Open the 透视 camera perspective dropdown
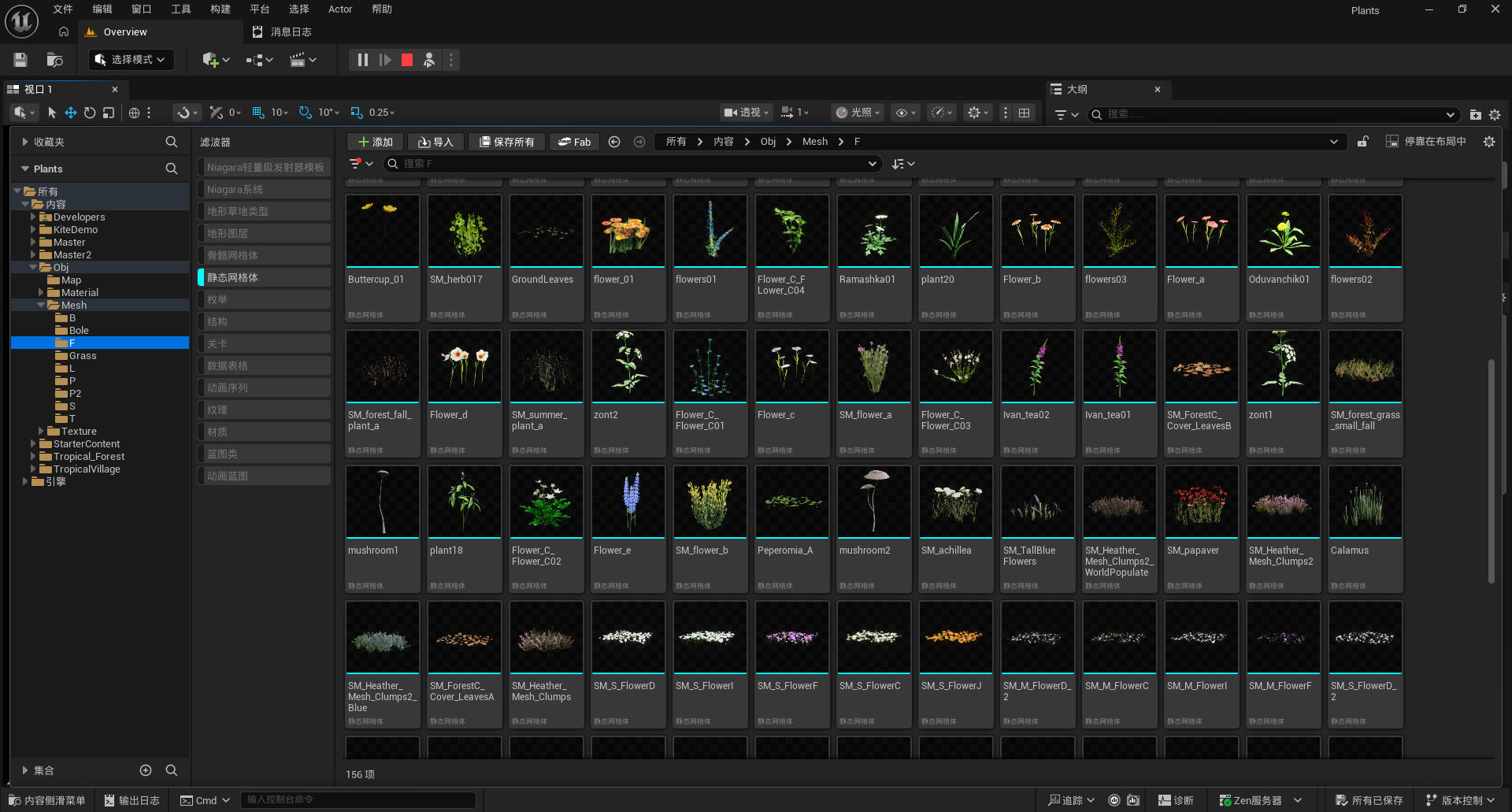The width and height of the screenshot is (1512, 812). coord(746,113)
